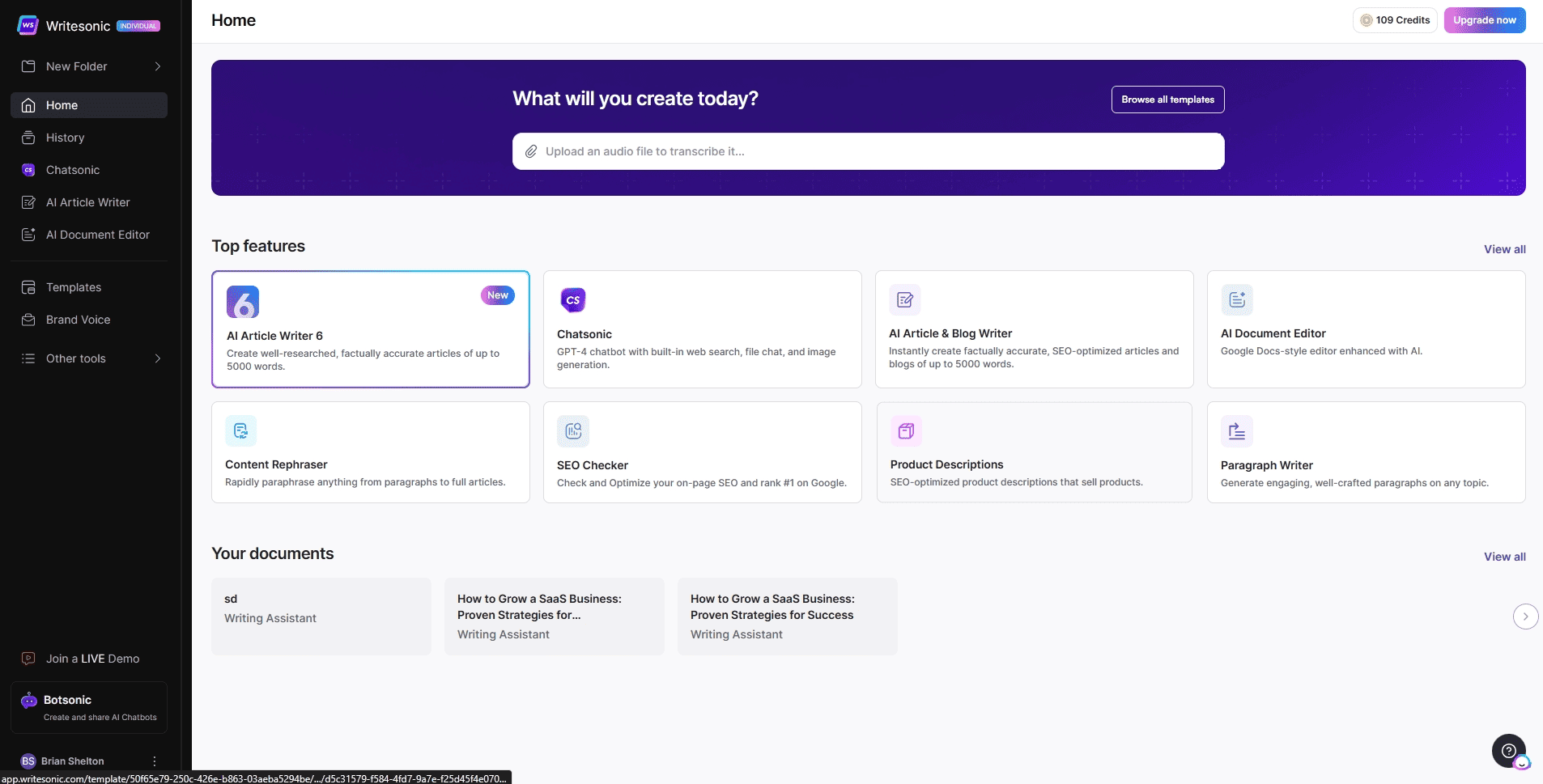Go to Home in the sidebar
This screenshot has height=784, width=1543.
tap(89, 105)
